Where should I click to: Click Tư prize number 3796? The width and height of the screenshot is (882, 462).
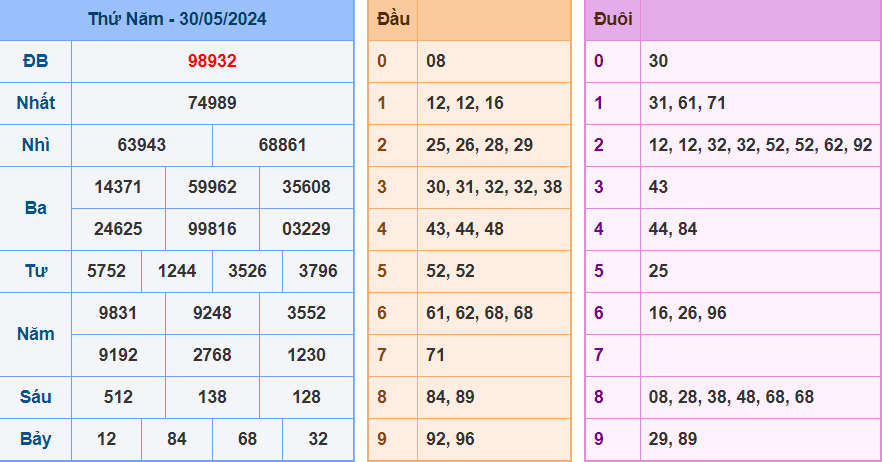pos(318,271)
